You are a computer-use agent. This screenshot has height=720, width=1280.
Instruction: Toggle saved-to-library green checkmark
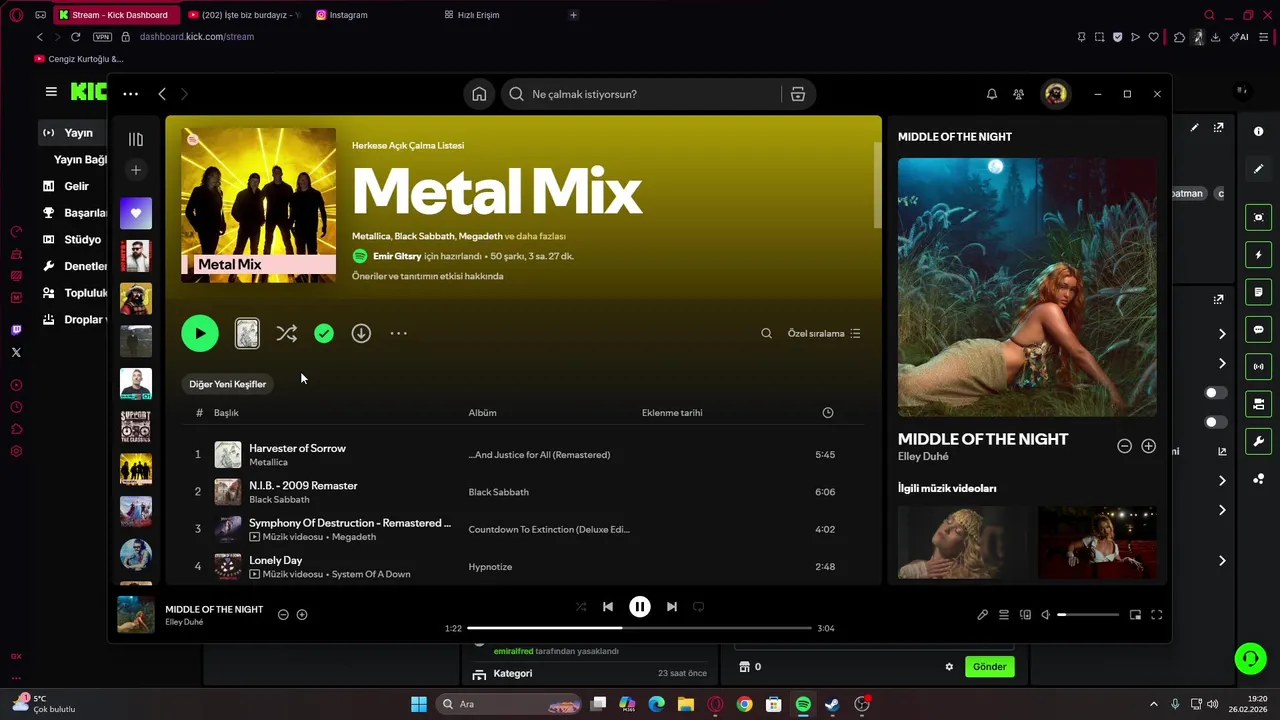click(324, 333)
